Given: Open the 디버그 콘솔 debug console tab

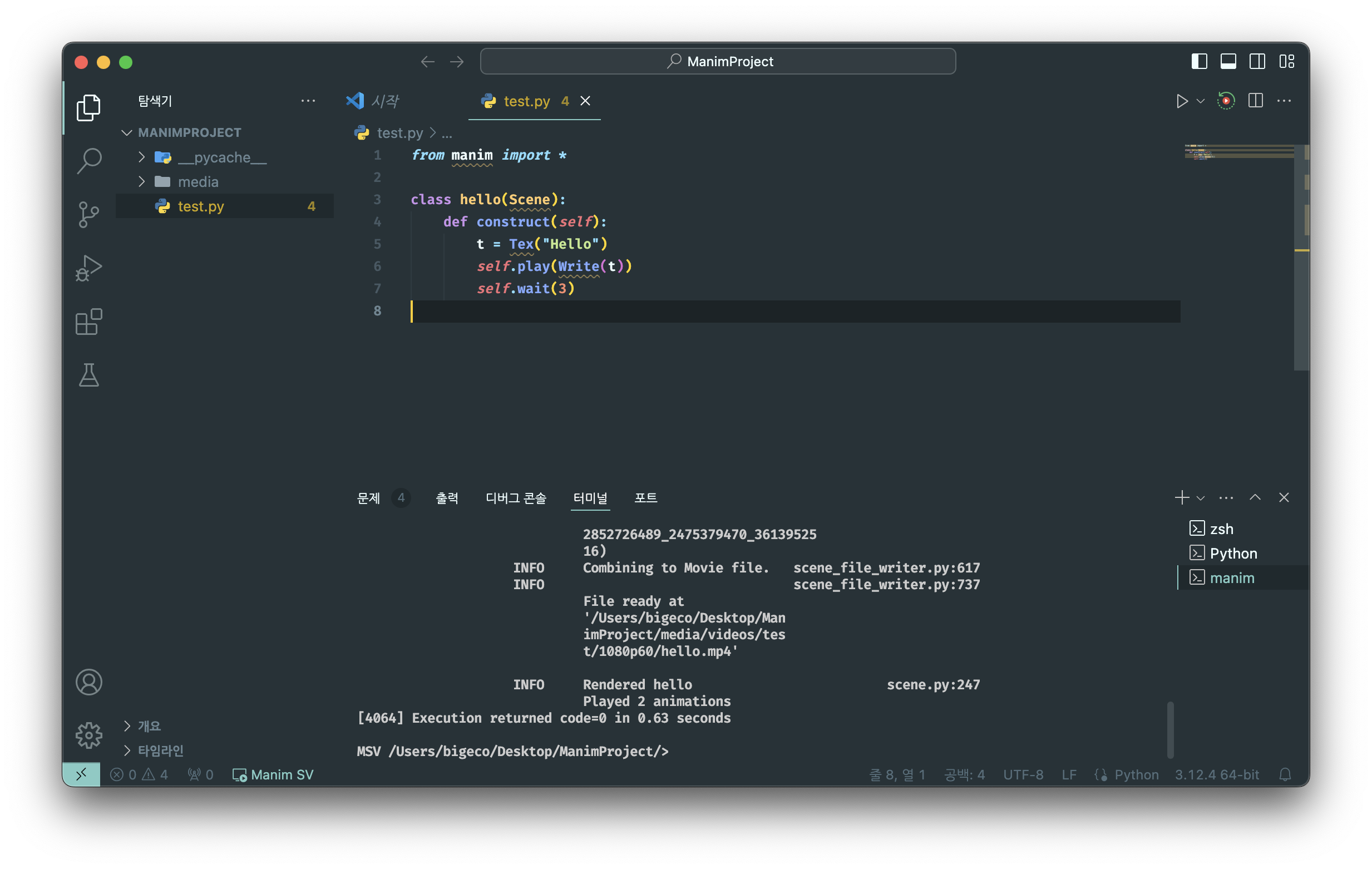Looking at the screenshot, I should coord(516,497).
